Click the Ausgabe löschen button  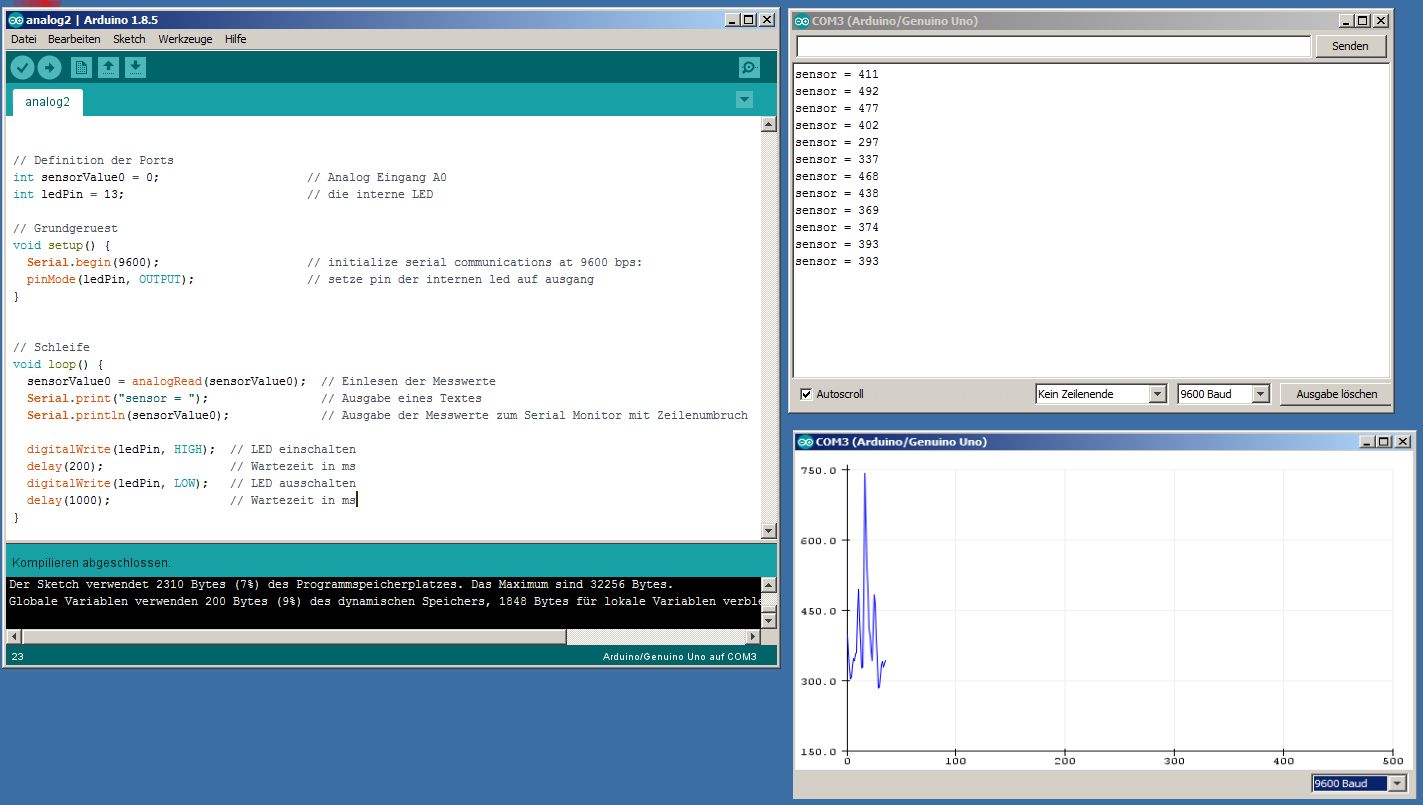coord(1336,394)
